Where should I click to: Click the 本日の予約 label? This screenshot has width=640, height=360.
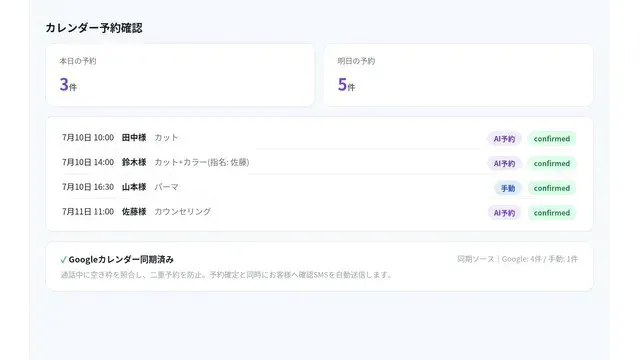point(78,61)
